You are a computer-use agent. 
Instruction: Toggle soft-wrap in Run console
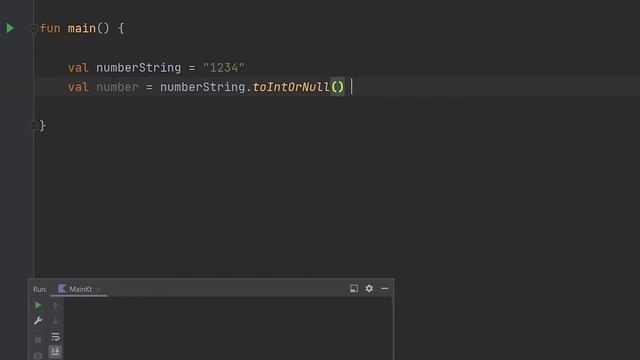click(55, 337)
